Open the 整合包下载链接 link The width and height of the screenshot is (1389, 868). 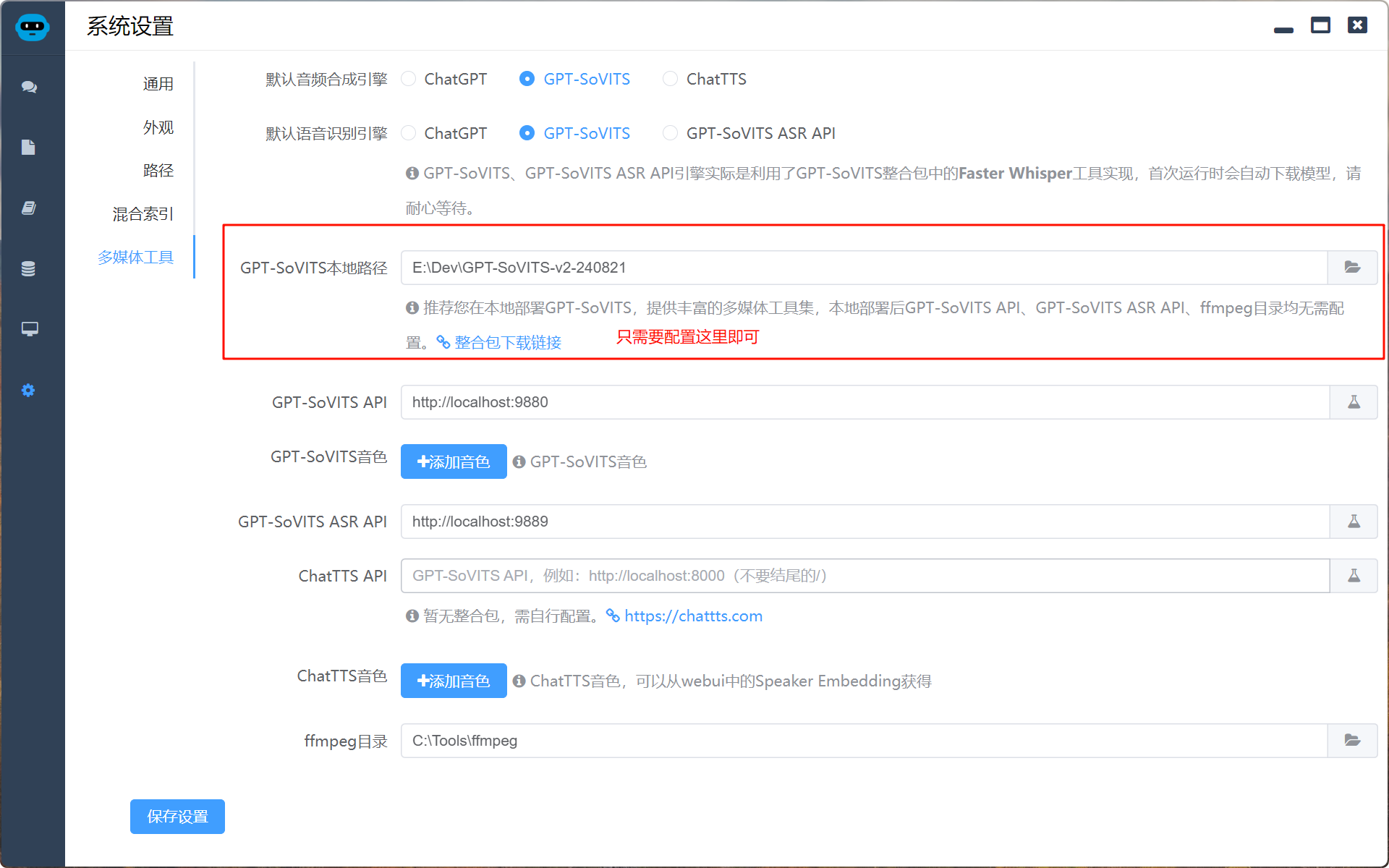point(499,343)
